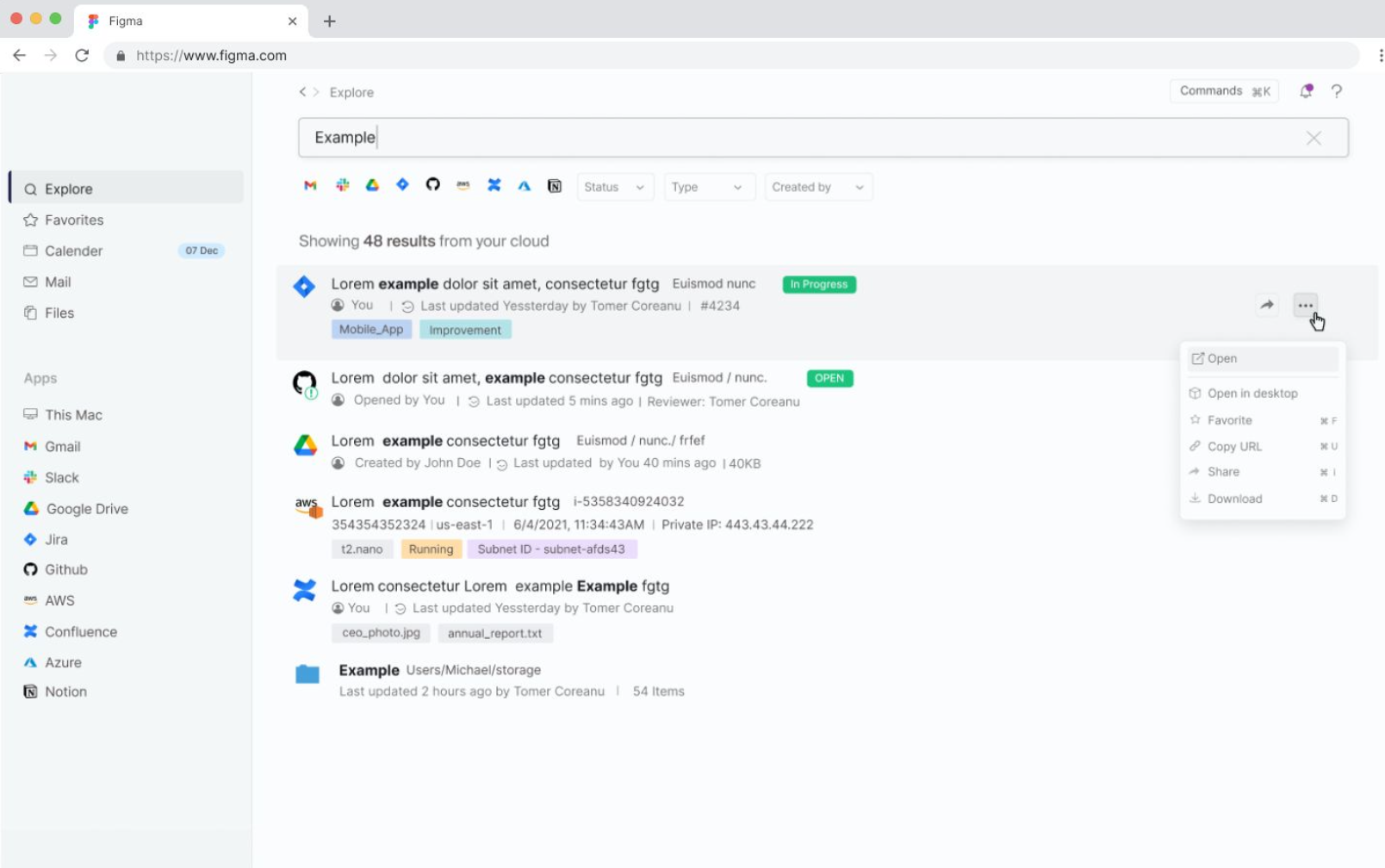
Task: Open the Type filter dropdown
Action: (x=708, y=187)
